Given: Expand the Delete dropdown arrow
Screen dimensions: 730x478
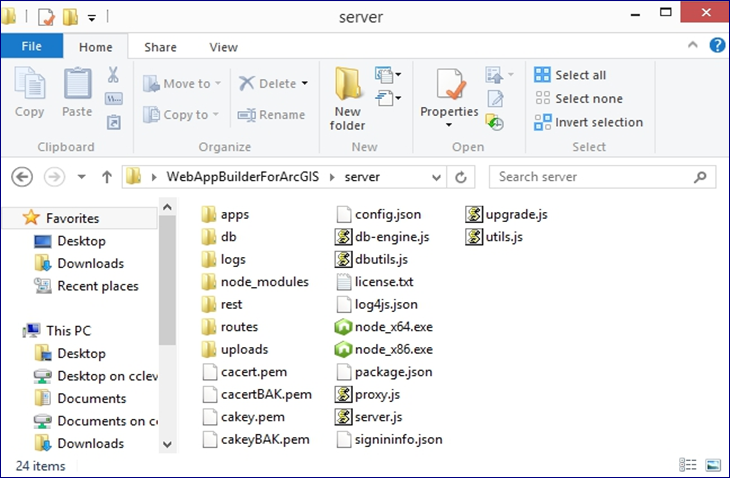Looking at the screenshot, I should [304, 83].
